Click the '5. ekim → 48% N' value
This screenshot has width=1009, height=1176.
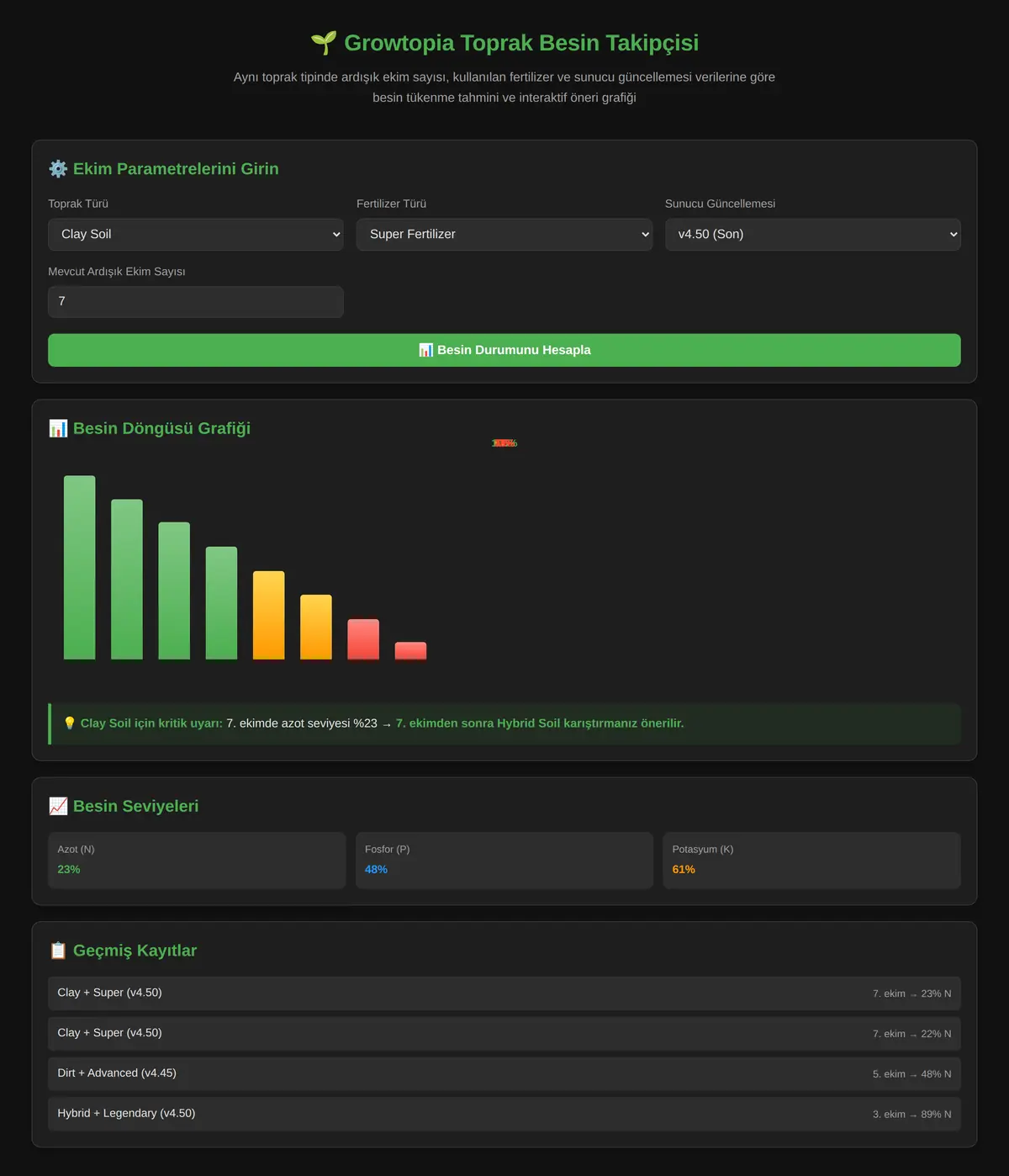tap(912, 1074)
